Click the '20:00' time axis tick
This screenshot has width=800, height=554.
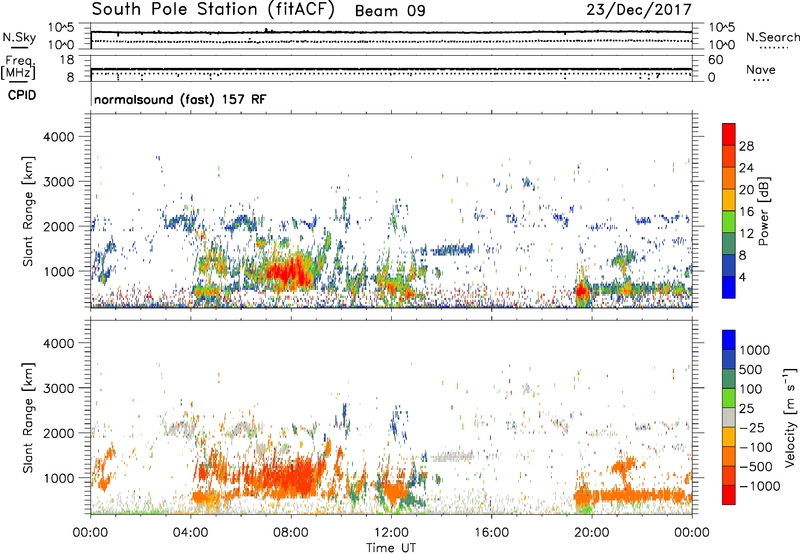(592, 533)
